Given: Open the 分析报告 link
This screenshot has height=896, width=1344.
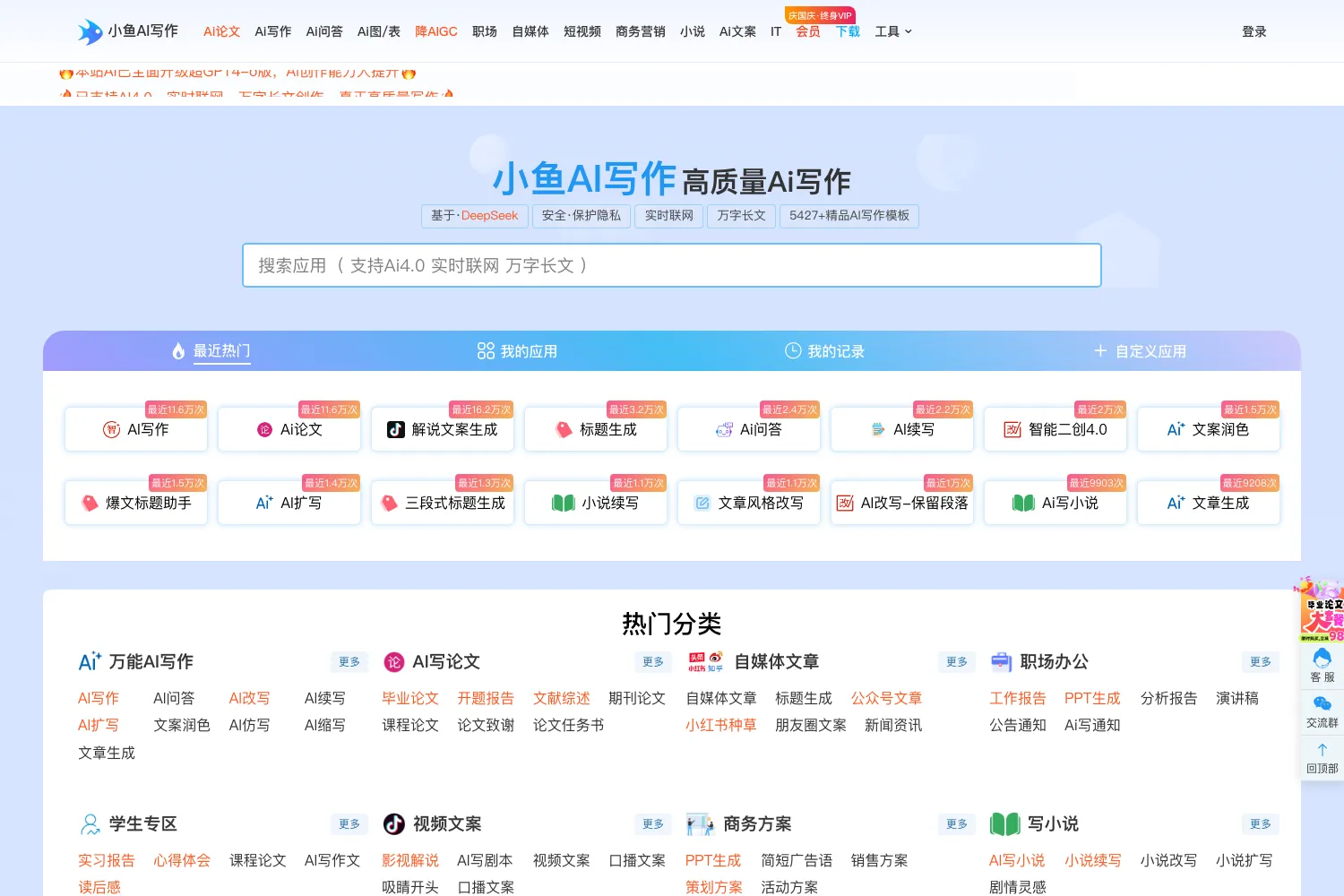Looking at the screenshot, I should (x=1169, y=698).
